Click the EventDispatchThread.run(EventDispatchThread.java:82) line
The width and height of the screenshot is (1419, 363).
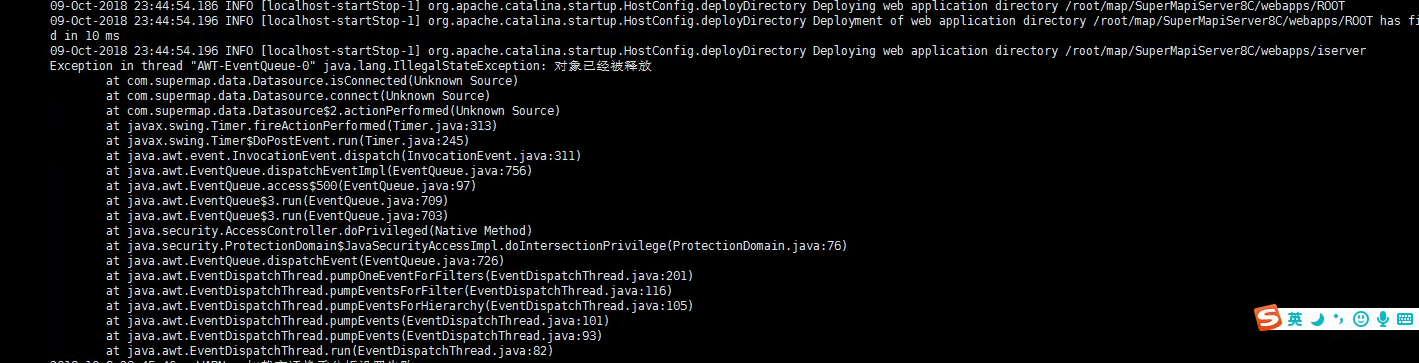click(329, 350)
